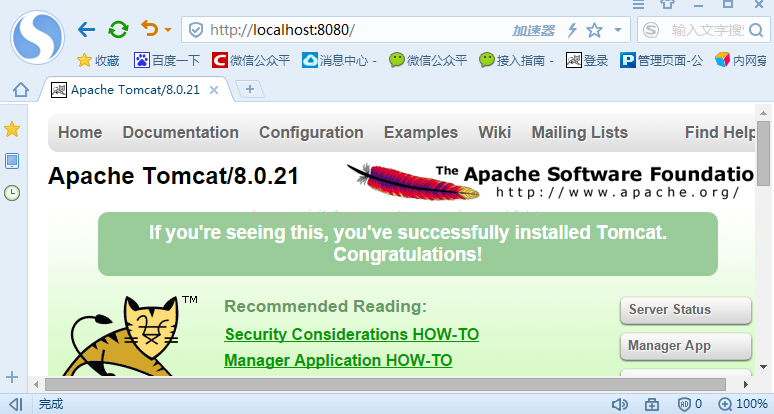Screen dimensions: 774x414
Task: Open the sidebar mobile device icon
Action: point(12,161)
